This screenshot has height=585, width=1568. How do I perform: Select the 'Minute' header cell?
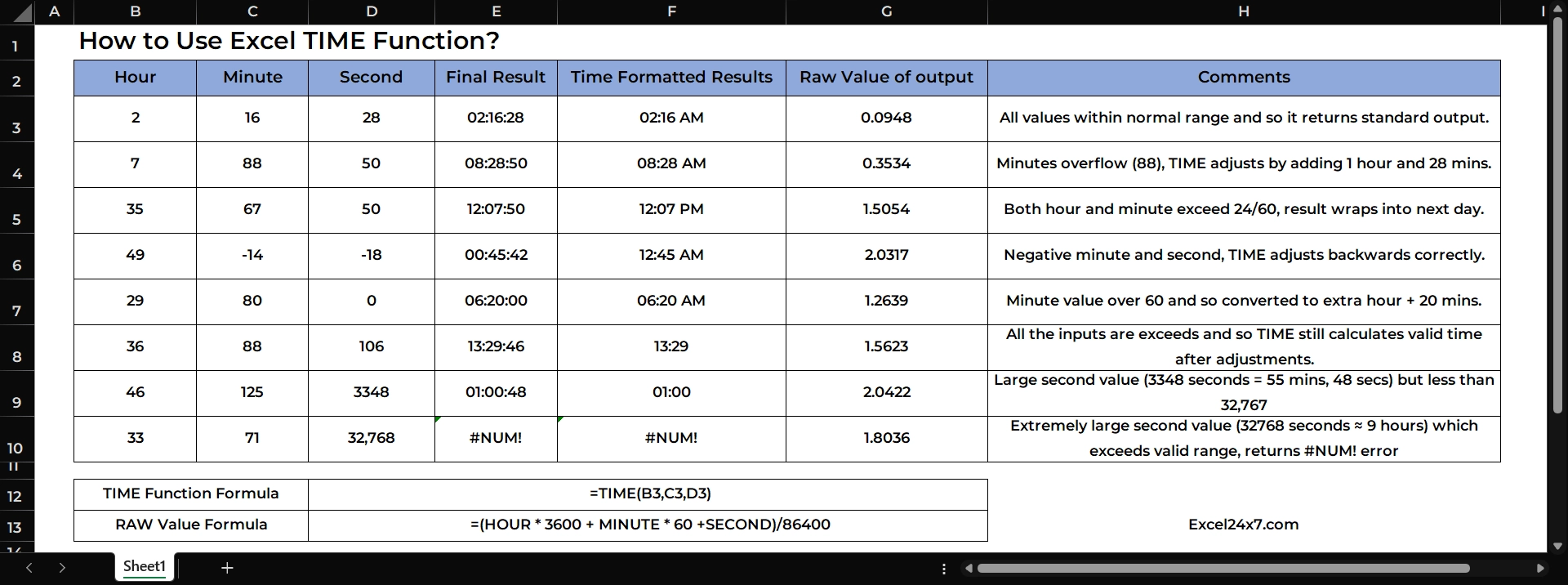coord(252,78)
